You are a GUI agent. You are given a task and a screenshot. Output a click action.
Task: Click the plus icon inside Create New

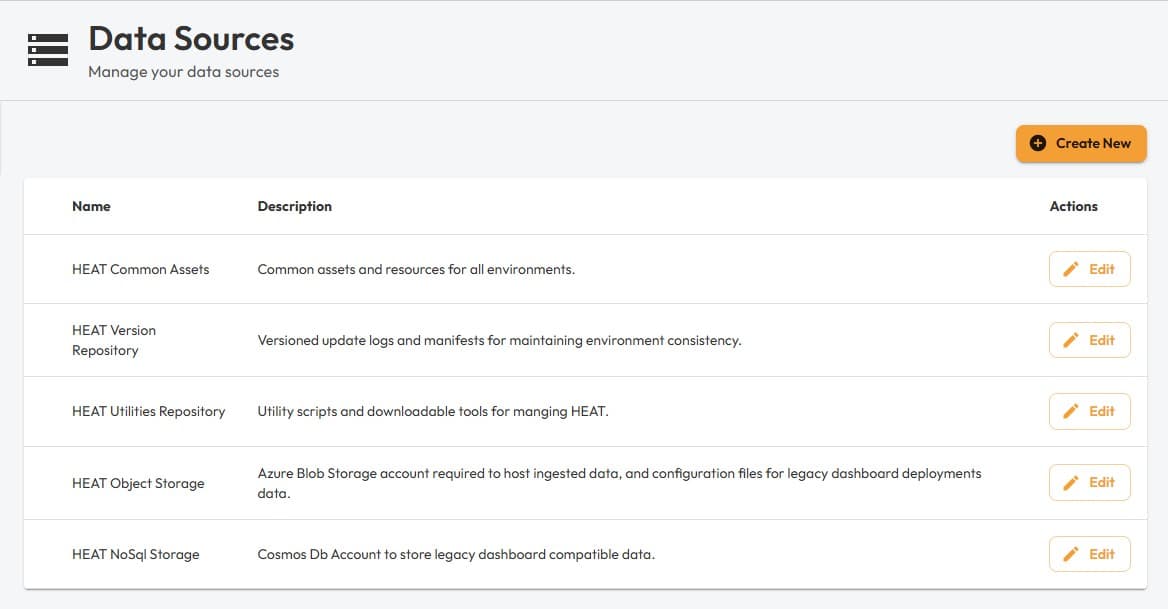(1037, 143)
